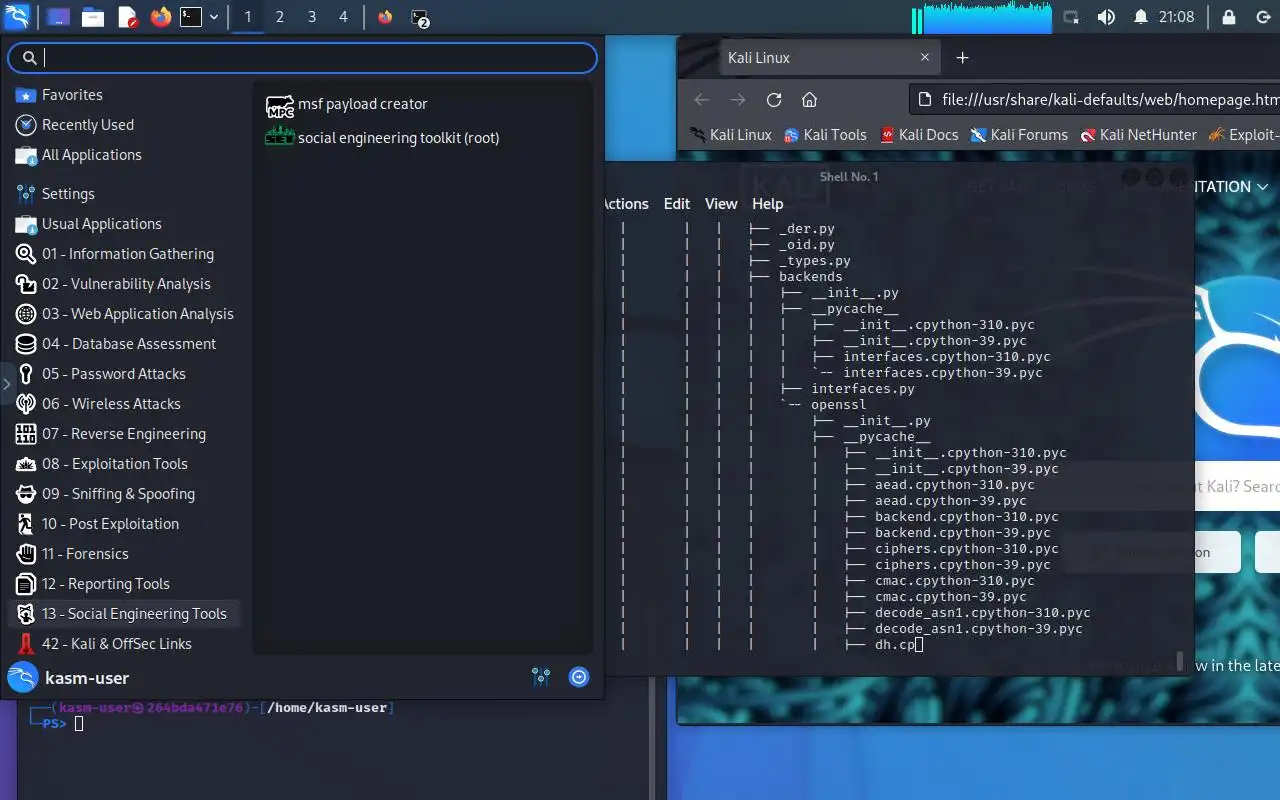Screen dimensions: 1280x800
Task: Click the blue session logout icon in menu
Action: (579, 678)
